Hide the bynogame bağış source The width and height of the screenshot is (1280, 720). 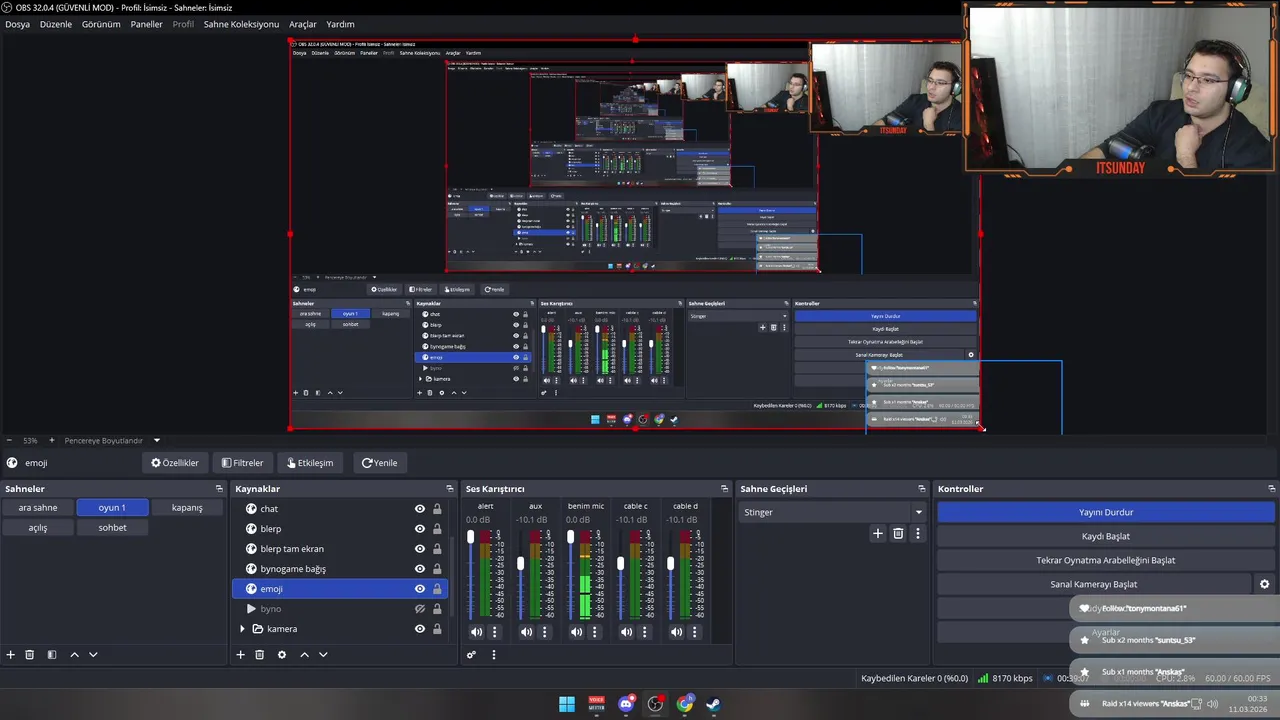(420, 569)
